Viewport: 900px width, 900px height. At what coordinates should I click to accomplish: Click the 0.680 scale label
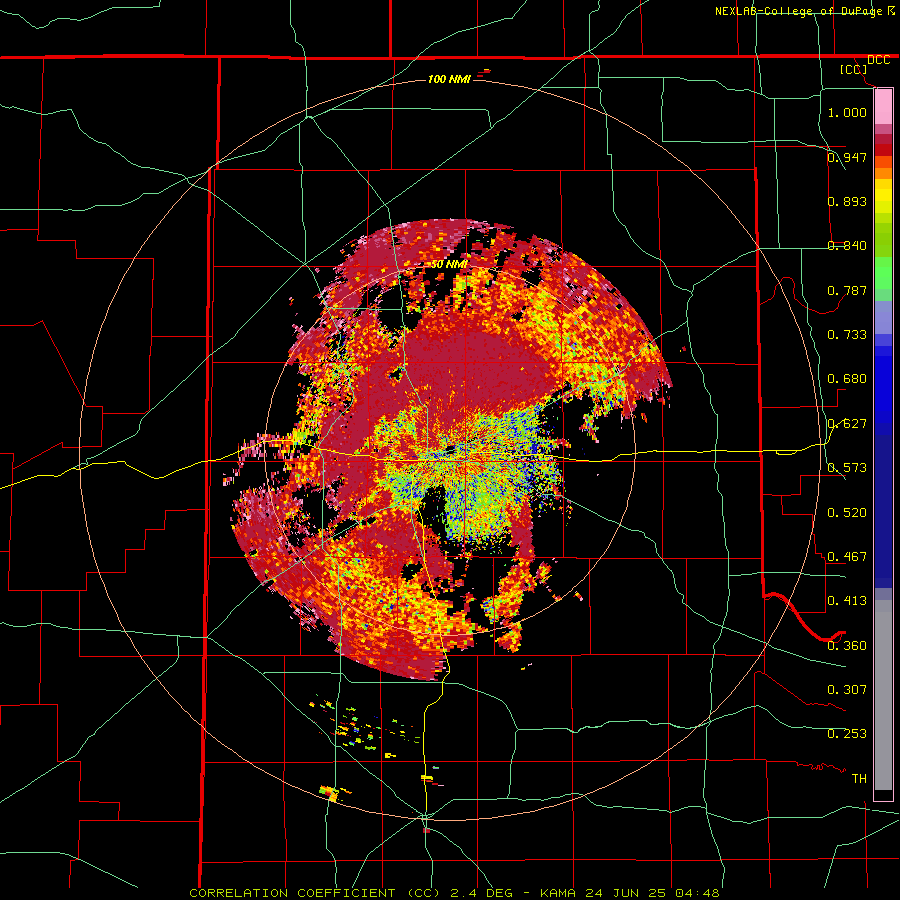[x=847, y=379]
